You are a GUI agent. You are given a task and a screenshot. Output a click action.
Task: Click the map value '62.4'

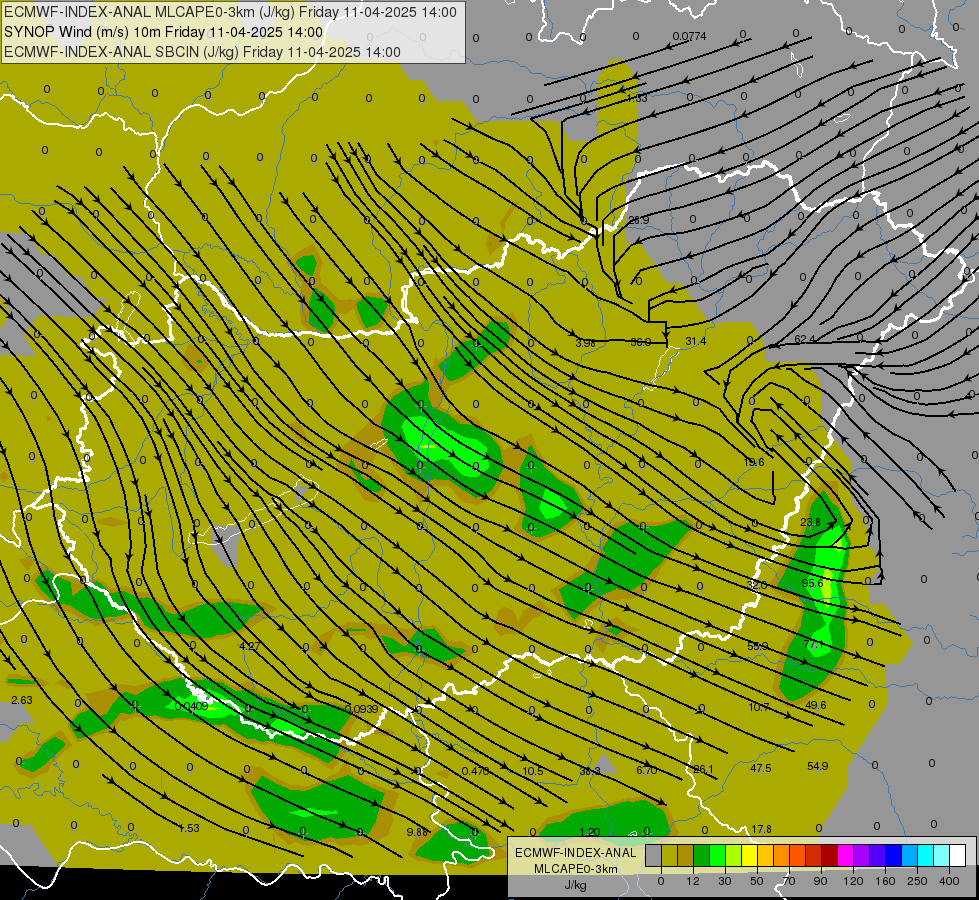pyautogui.click(x=804, y=339)
